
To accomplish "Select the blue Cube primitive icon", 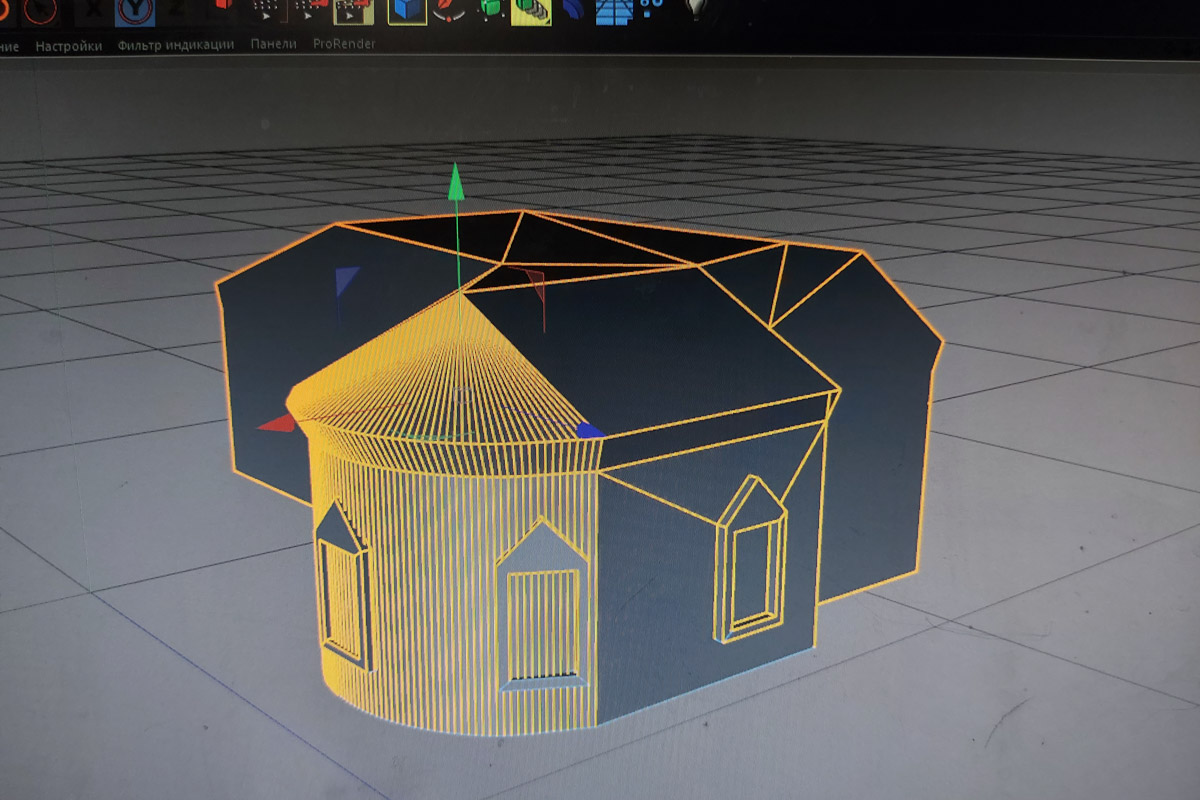I will pos(407,10).
